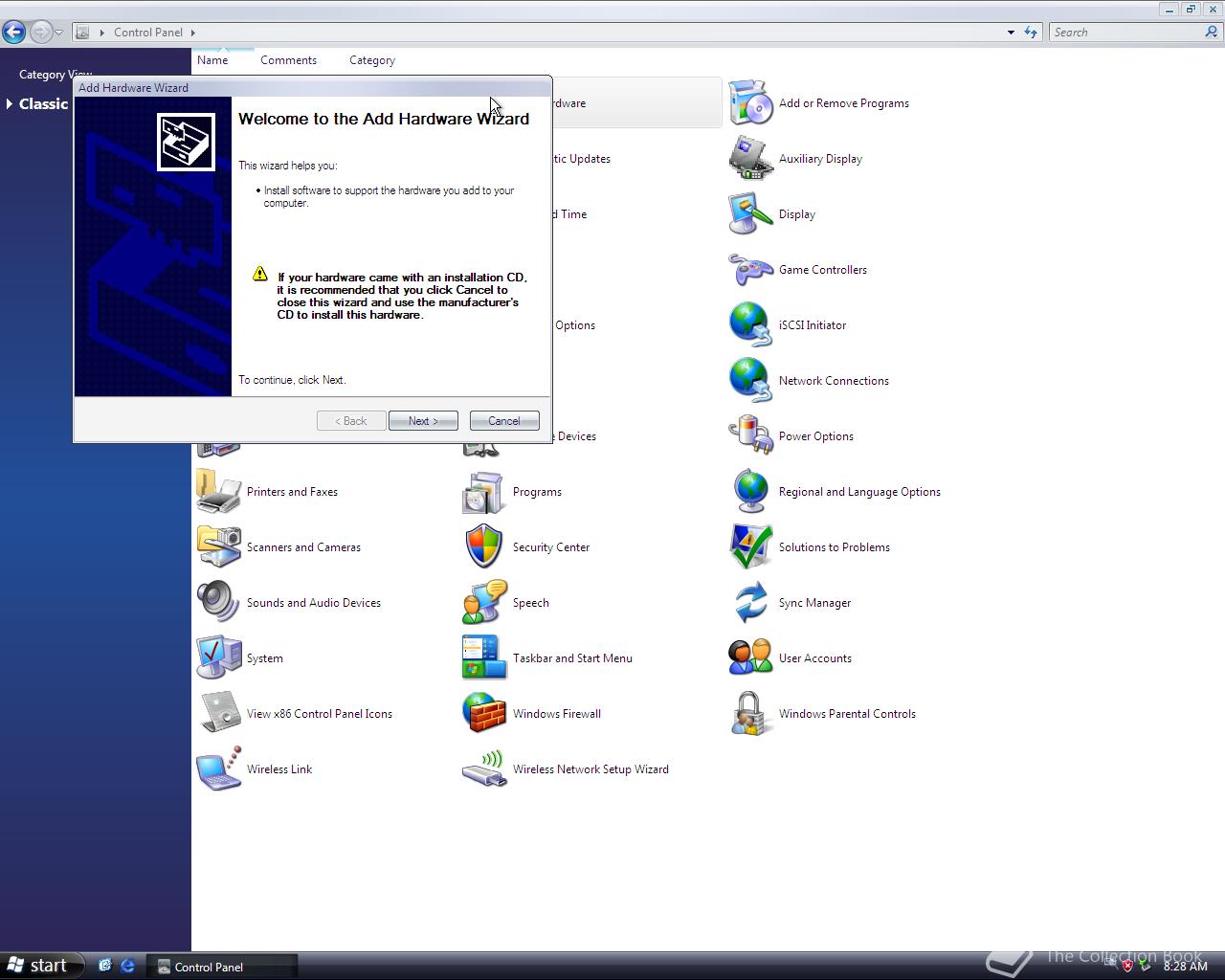The height and width of the screenshot is (980, 1225).
Task: Open the Scanners and Cameras icon
Action: [219, 547]
